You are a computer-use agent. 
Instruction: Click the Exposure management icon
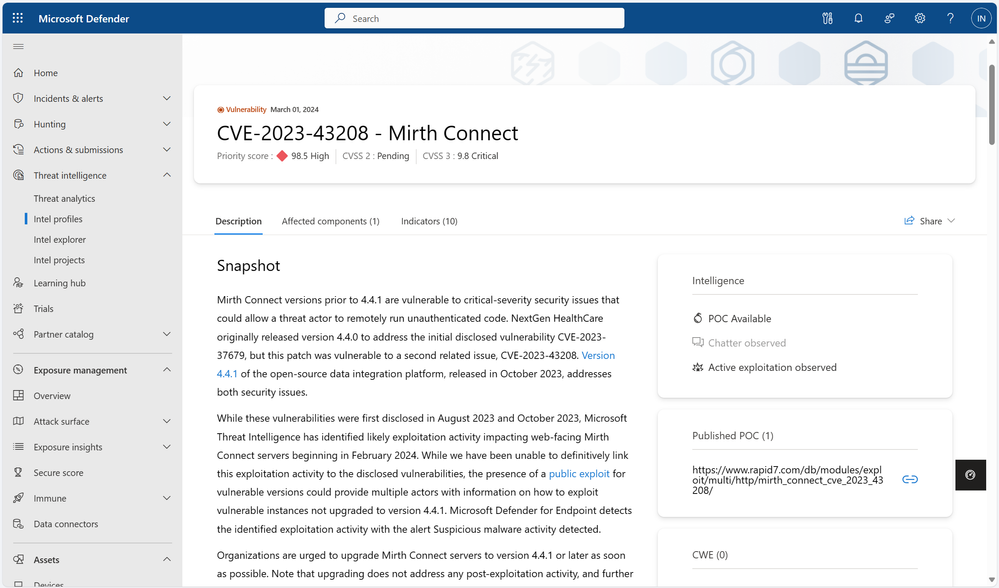click(x=18, y=369)
